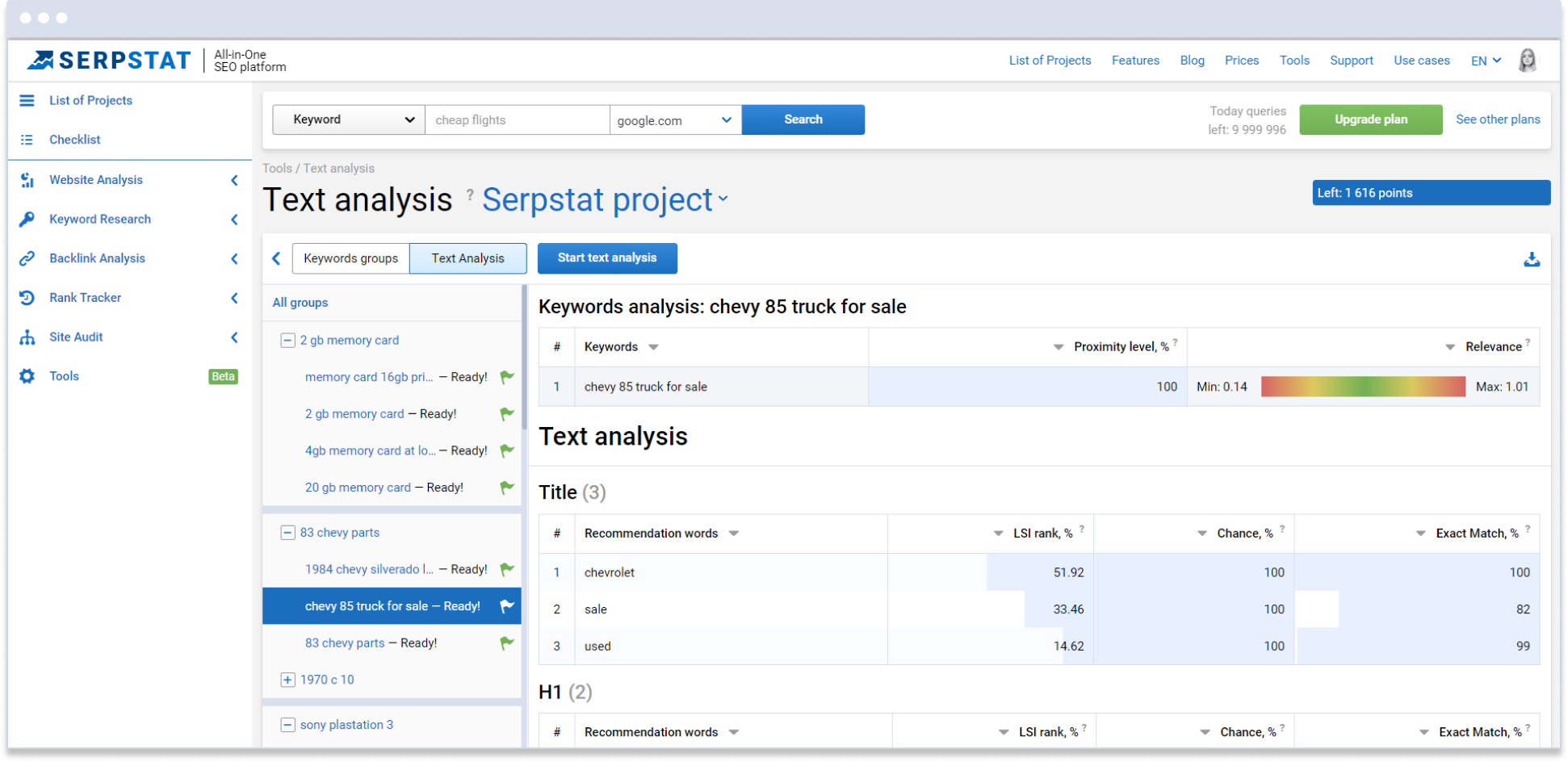Click the Tools gear icon
Image resolution: width=1568 pixels, height=762 pixels.
[27, 376]
